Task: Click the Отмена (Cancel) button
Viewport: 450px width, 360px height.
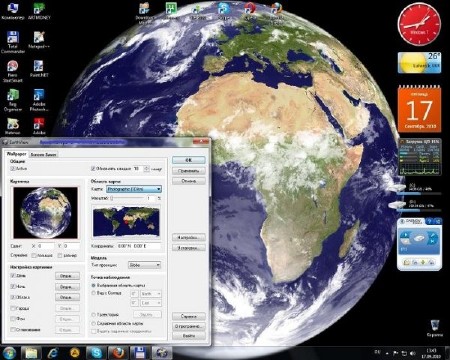Action: point(189,181)
